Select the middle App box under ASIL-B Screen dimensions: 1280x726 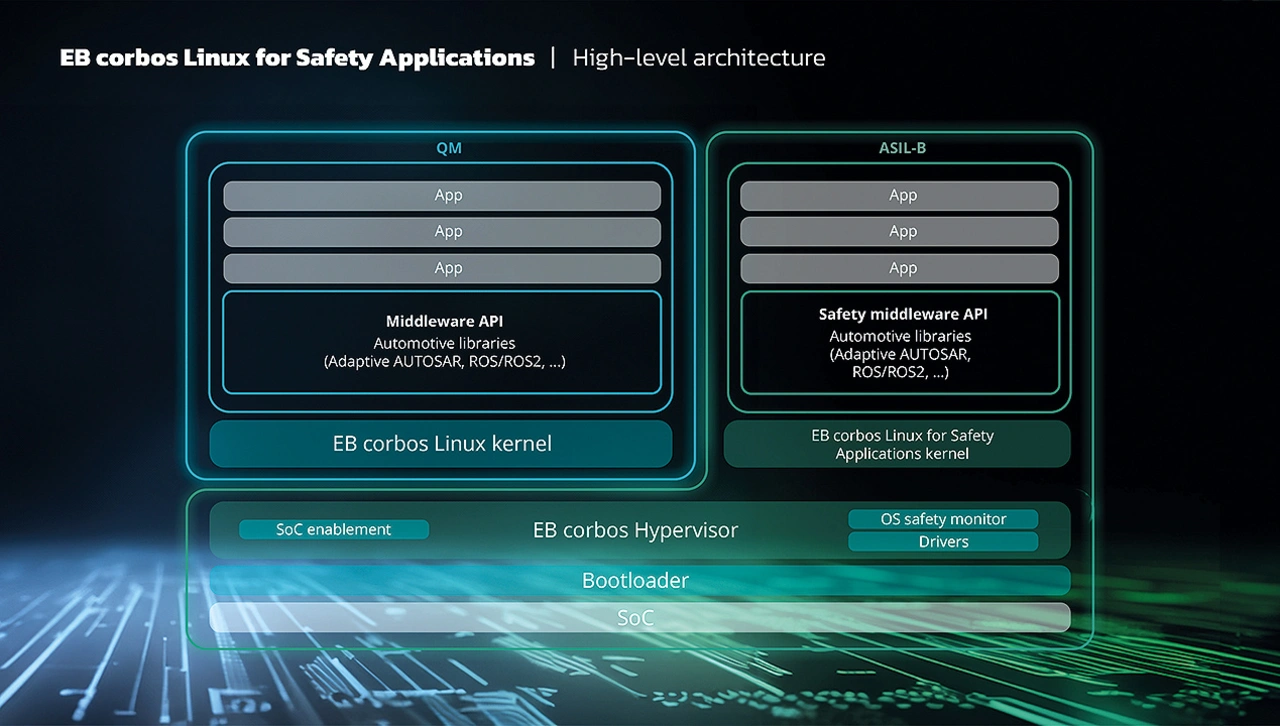click(899, 232)
